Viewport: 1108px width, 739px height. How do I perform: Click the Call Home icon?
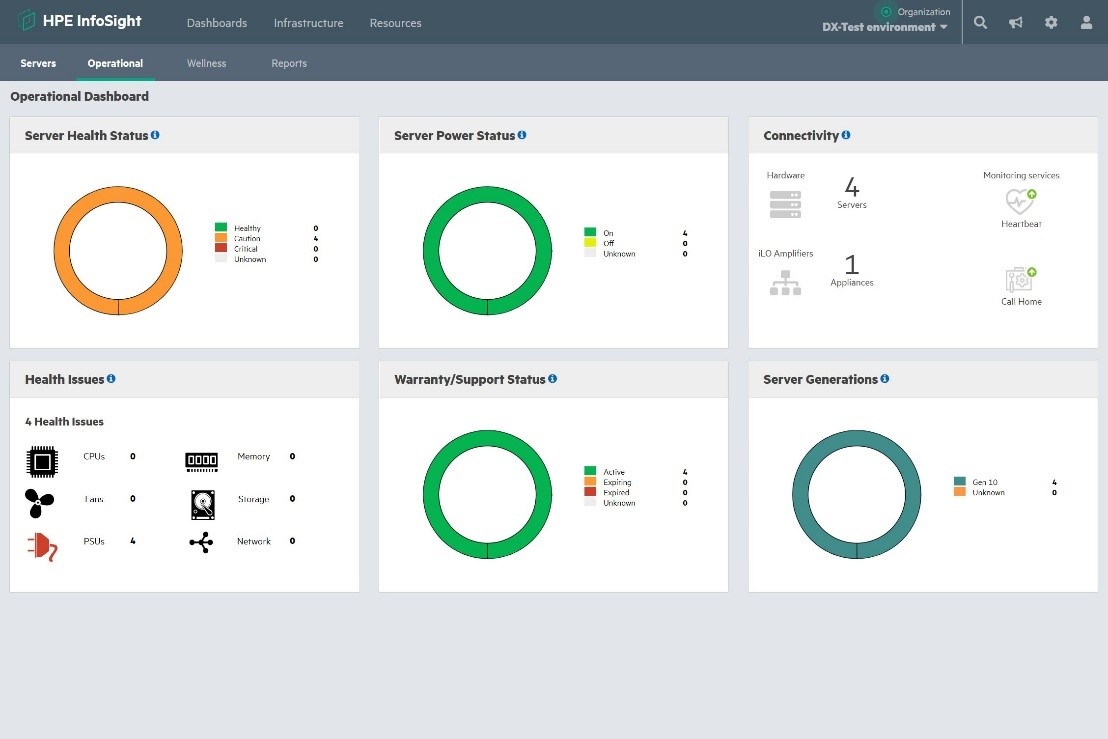[x=1020, y=279]
